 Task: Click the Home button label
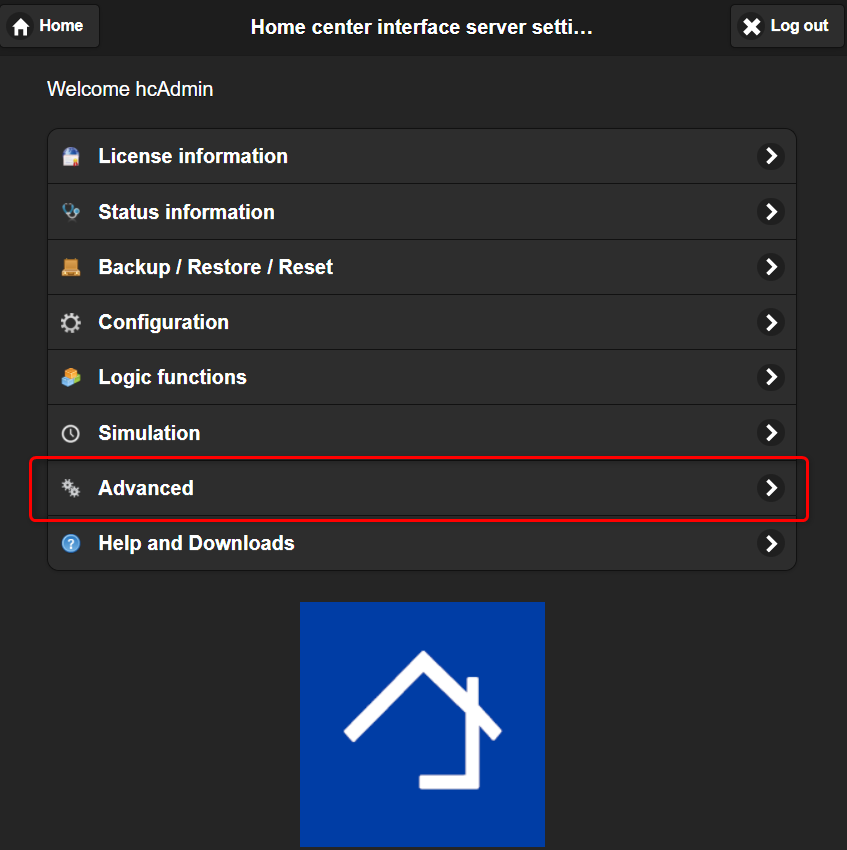pyautogui.click(x=61, y=25)
